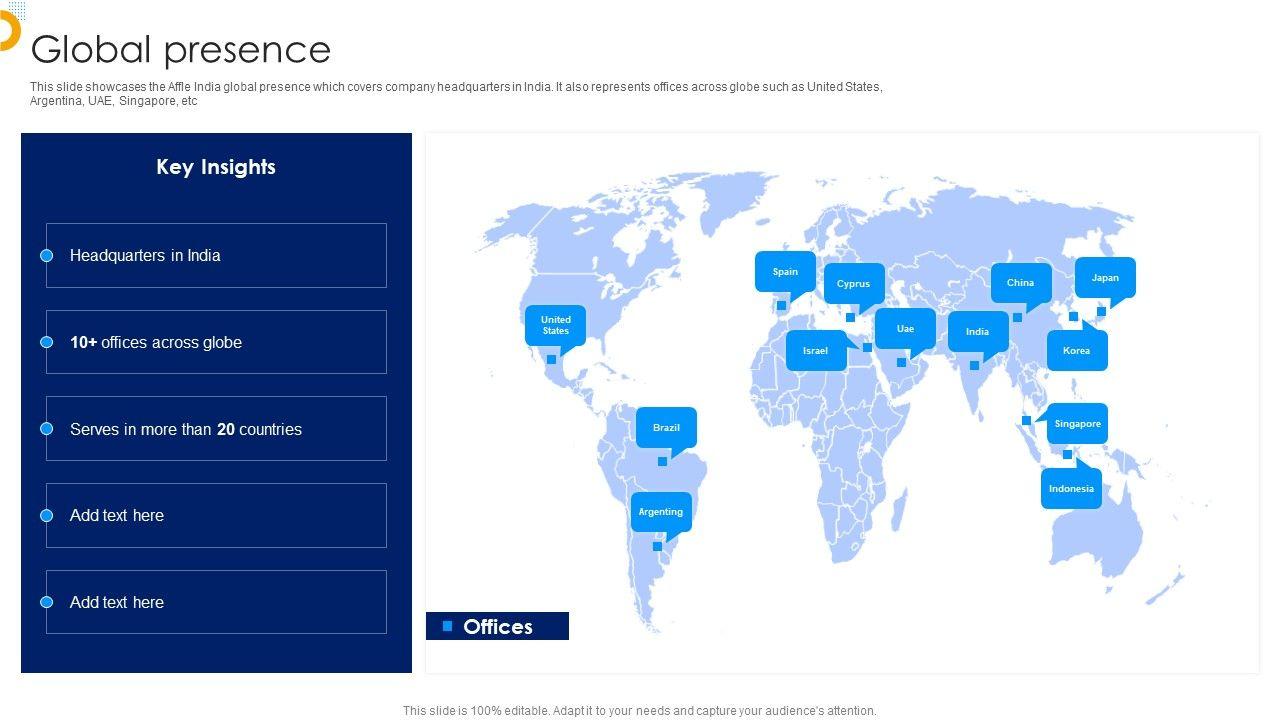
Task: Select the "10+ offices across globe" text box
Action: click(216, 342)
